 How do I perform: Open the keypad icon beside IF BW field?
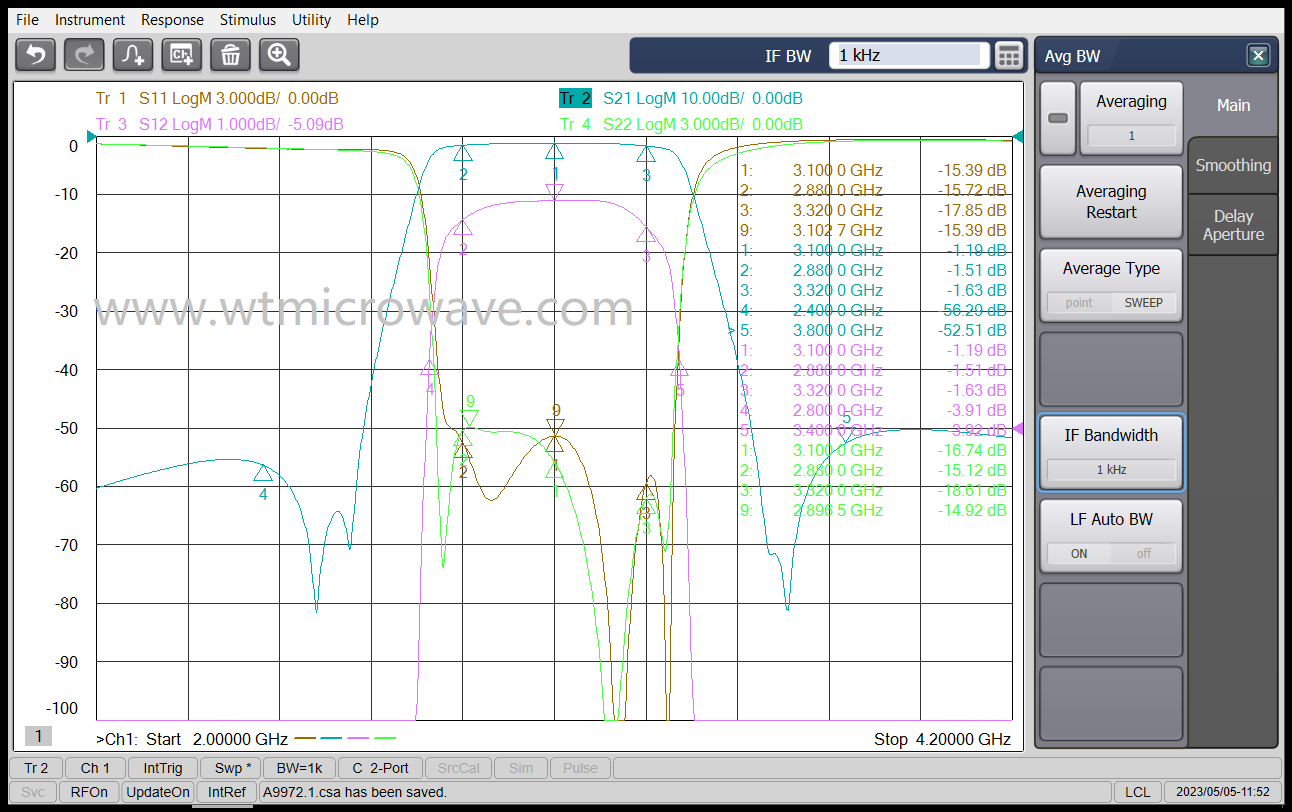pos(1009,55)
